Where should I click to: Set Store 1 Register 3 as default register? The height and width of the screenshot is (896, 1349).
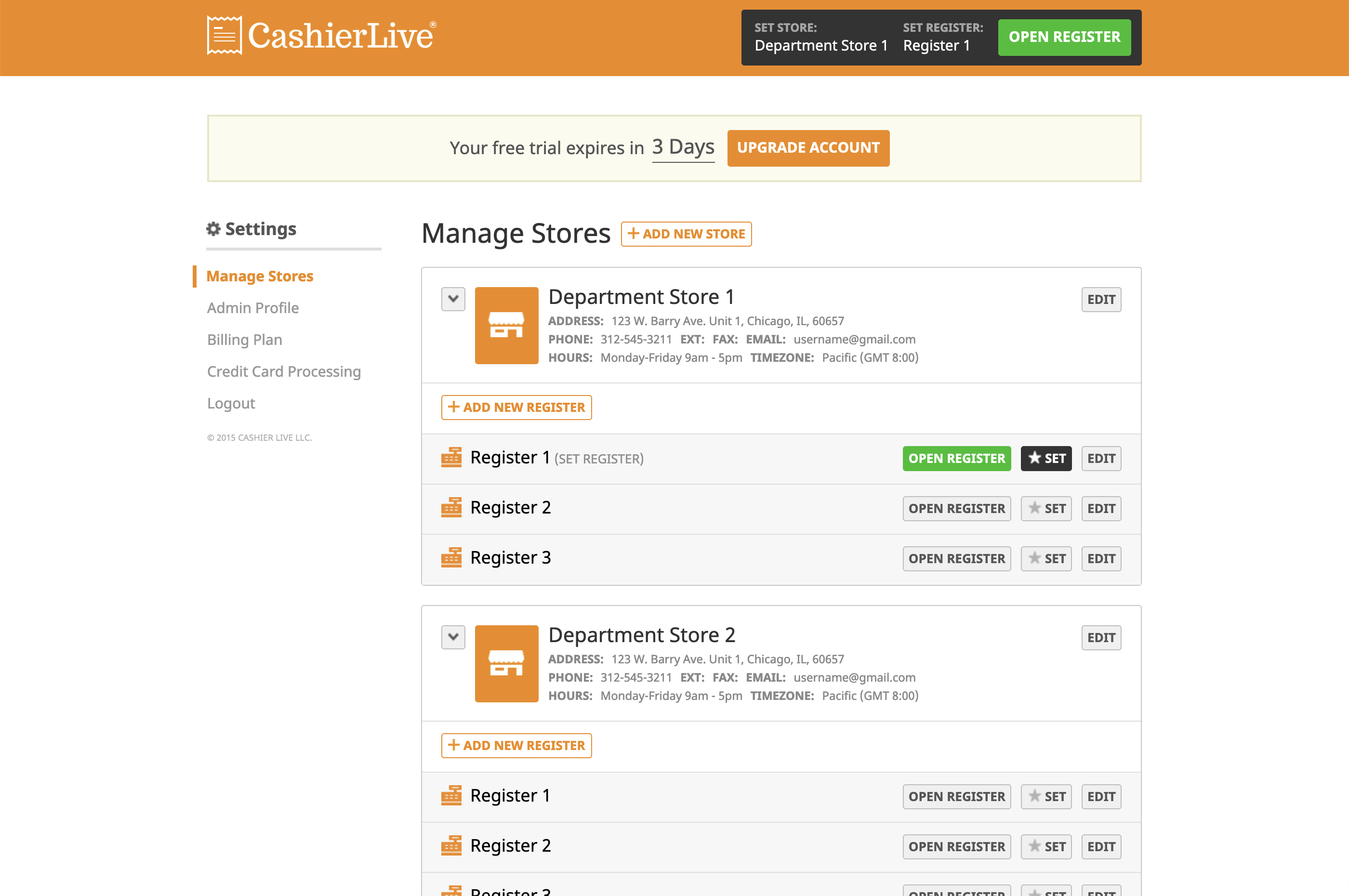coord(1046,558)
